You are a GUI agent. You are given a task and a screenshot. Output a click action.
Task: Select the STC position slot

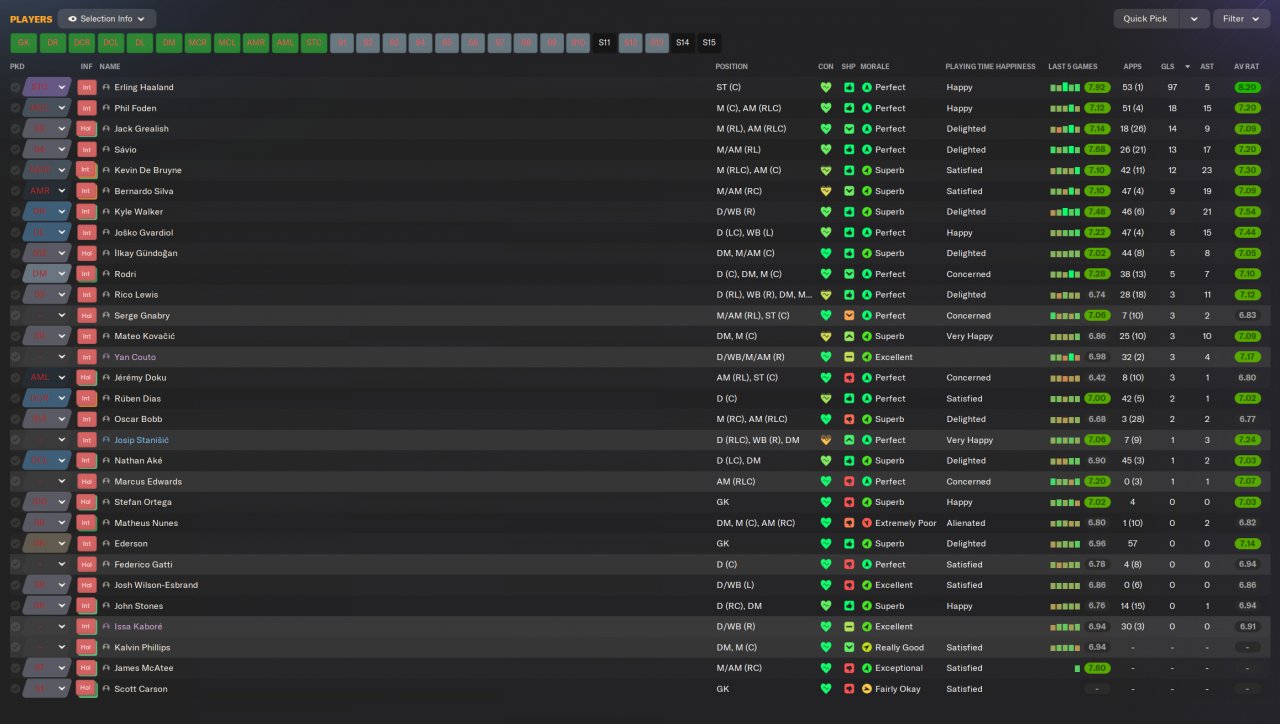point(314,43)
